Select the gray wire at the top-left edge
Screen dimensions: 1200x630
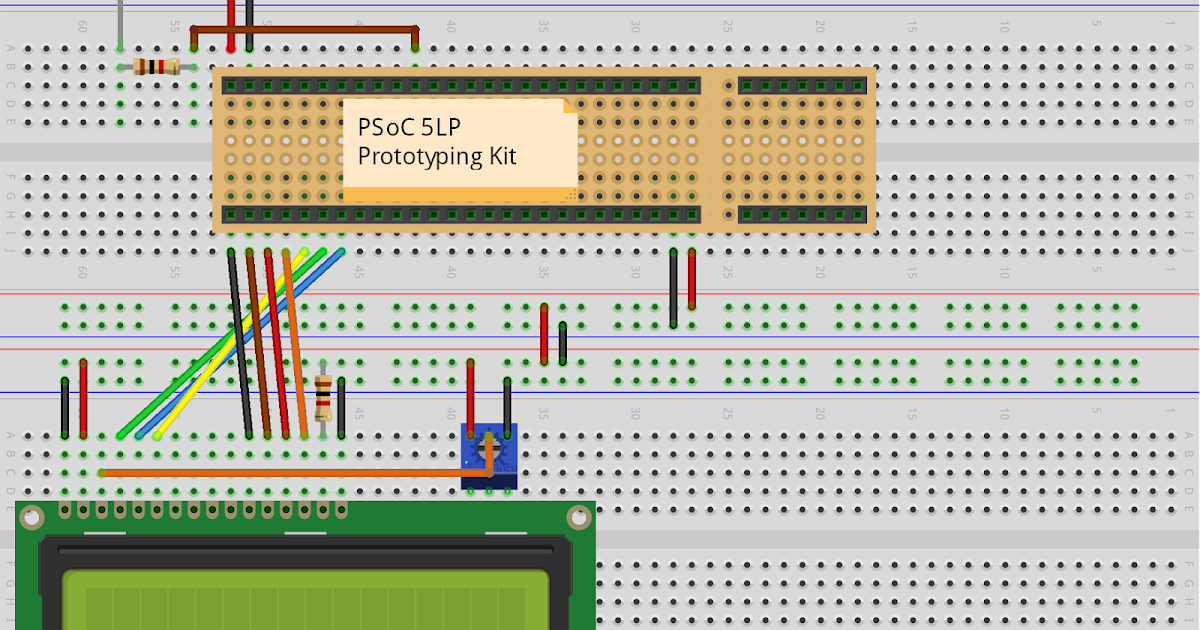(120, 24)
